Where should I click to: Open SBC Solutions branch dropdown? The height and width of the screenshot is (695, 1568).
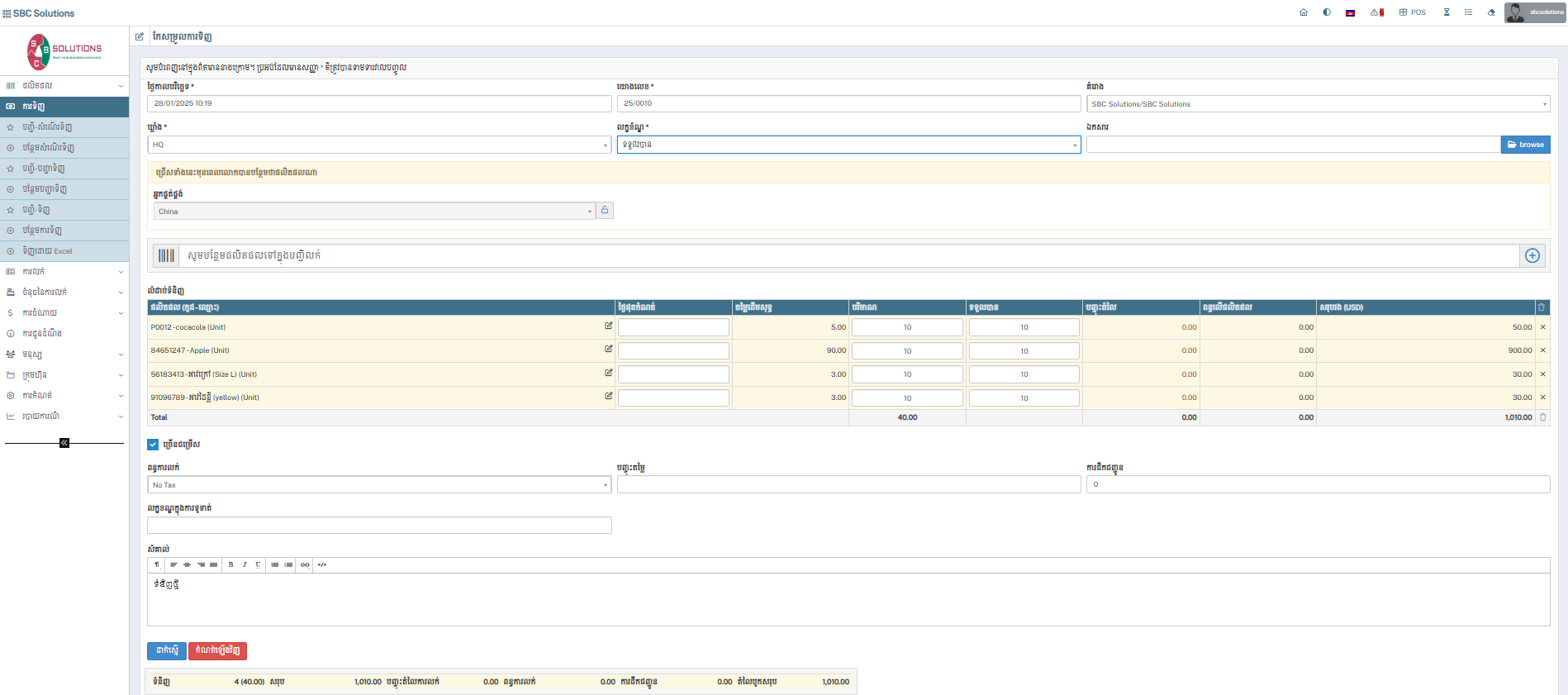pyautogui.click(x=1318, y=104)
